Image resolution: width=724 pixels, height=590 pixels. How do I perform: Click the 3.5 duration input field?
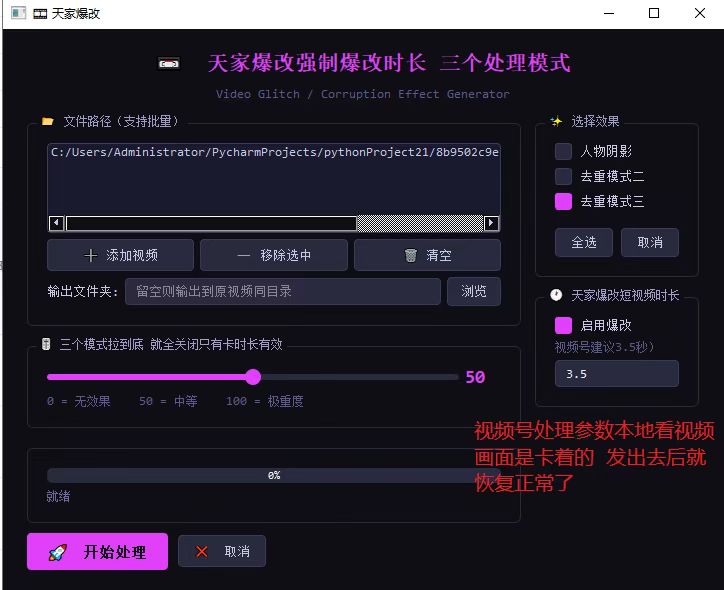pyautogui.click(x=617, y=373)
